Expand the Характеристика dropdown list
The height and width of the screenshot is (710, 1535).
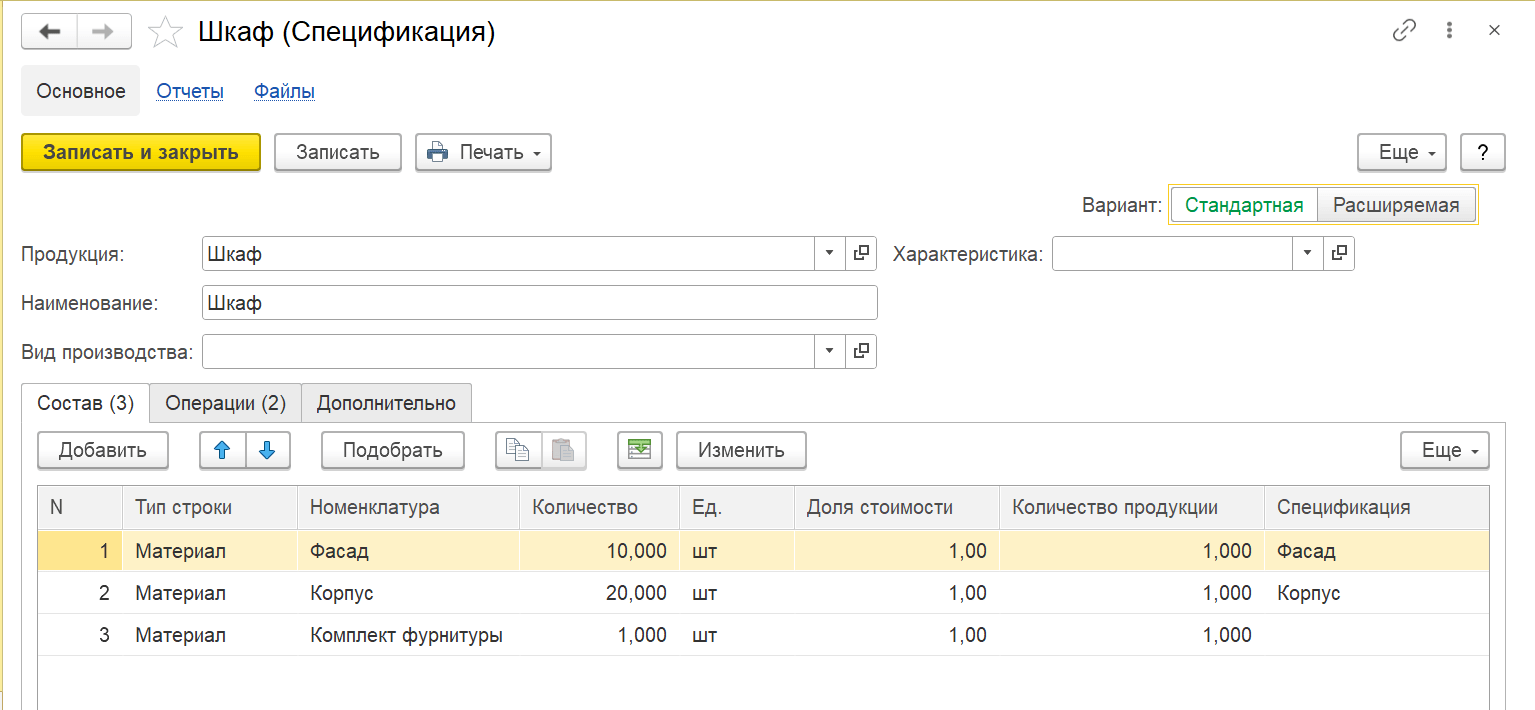click(1307, 254)
